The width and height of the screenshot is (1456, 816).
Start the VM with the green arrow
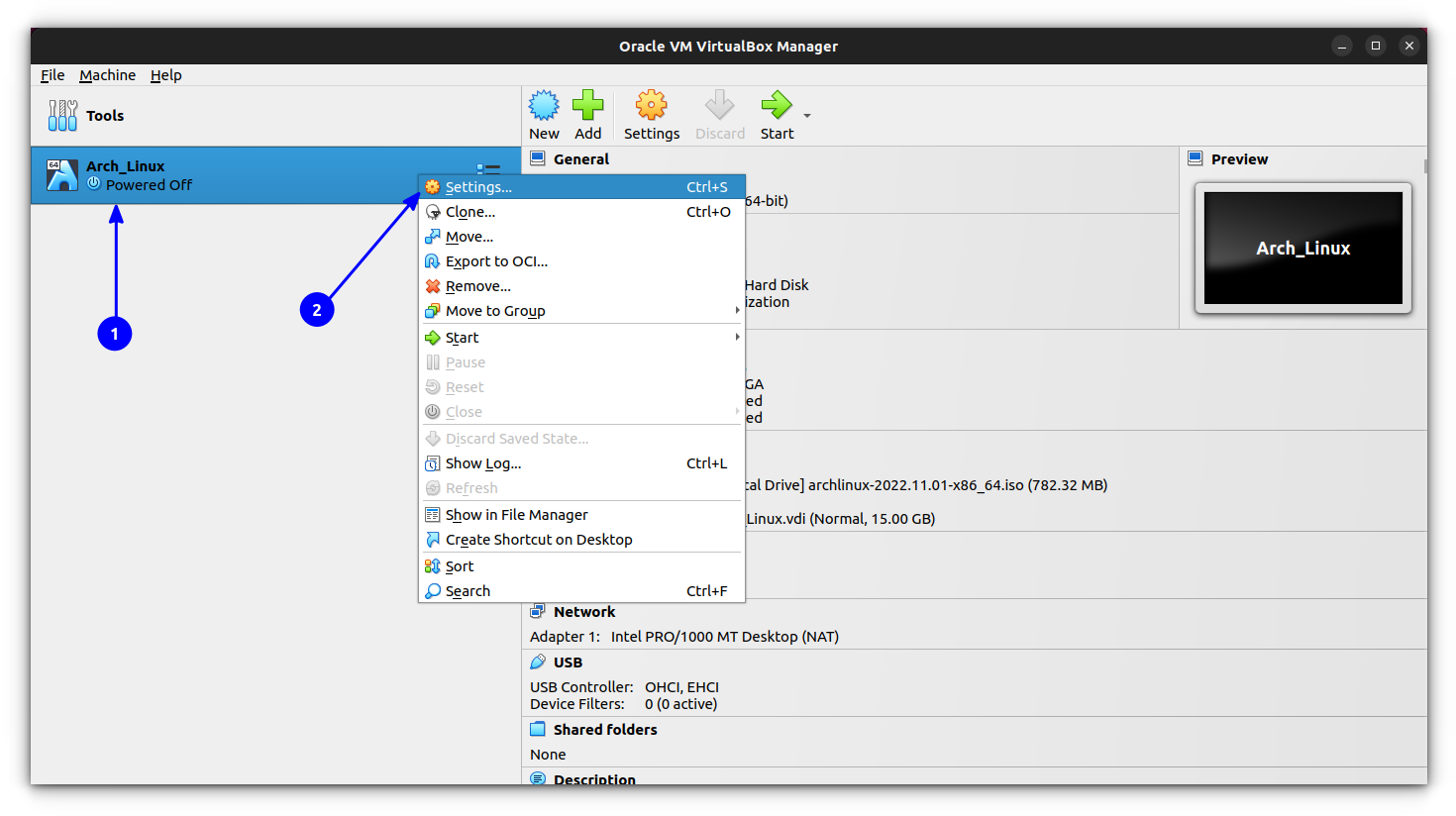[777, 105]
